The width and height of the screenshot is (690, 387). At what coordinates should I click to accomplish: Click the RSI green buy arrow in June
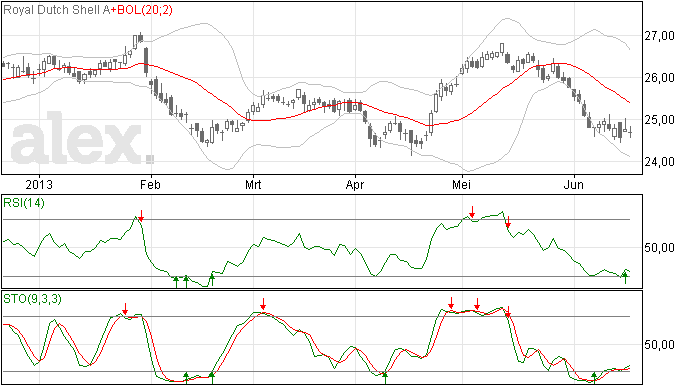pos(625,278)
